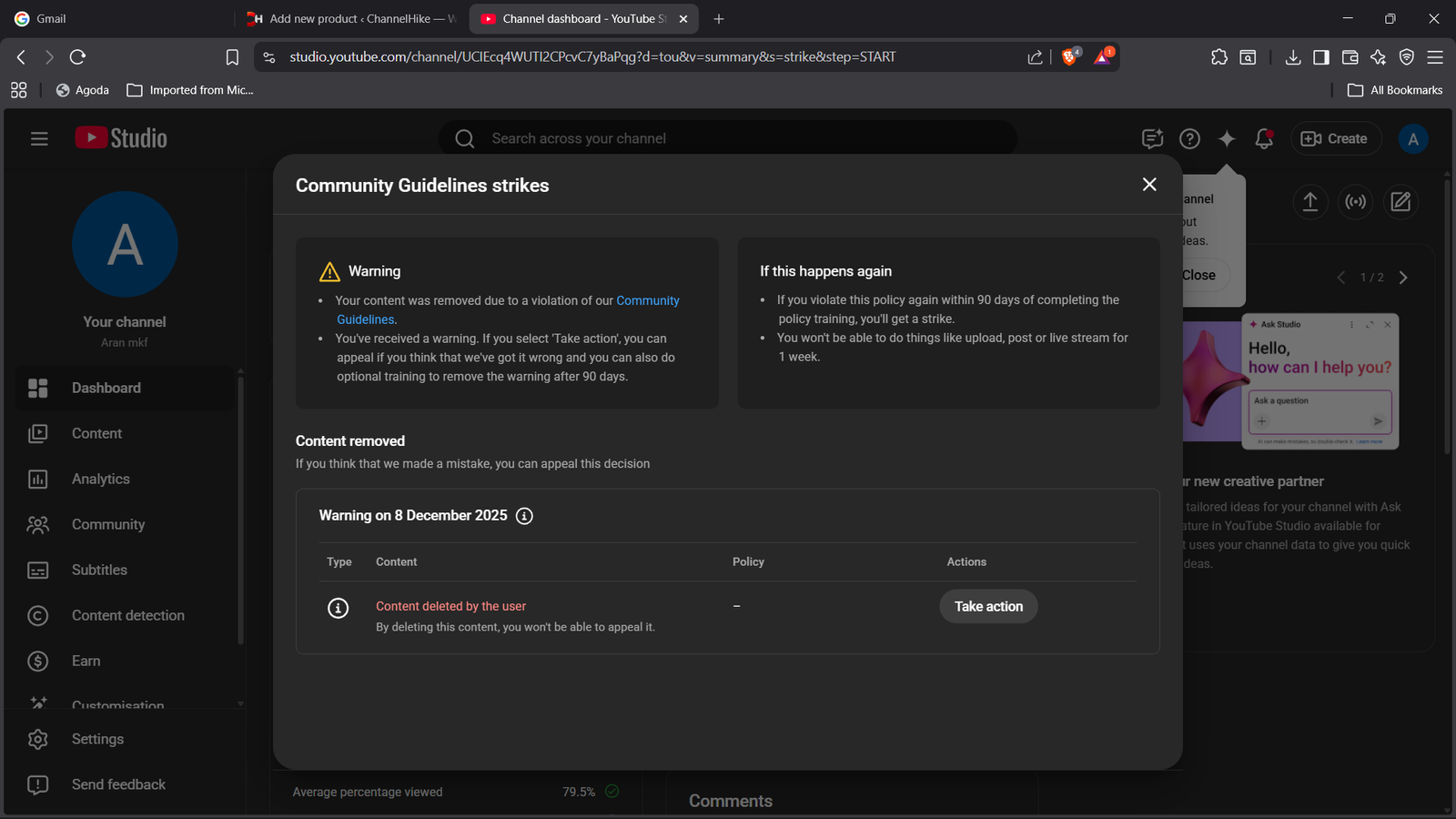Click the search across your channel field
The width and height of the screenshot is (1456, 819).
click(x=728, y=138)
